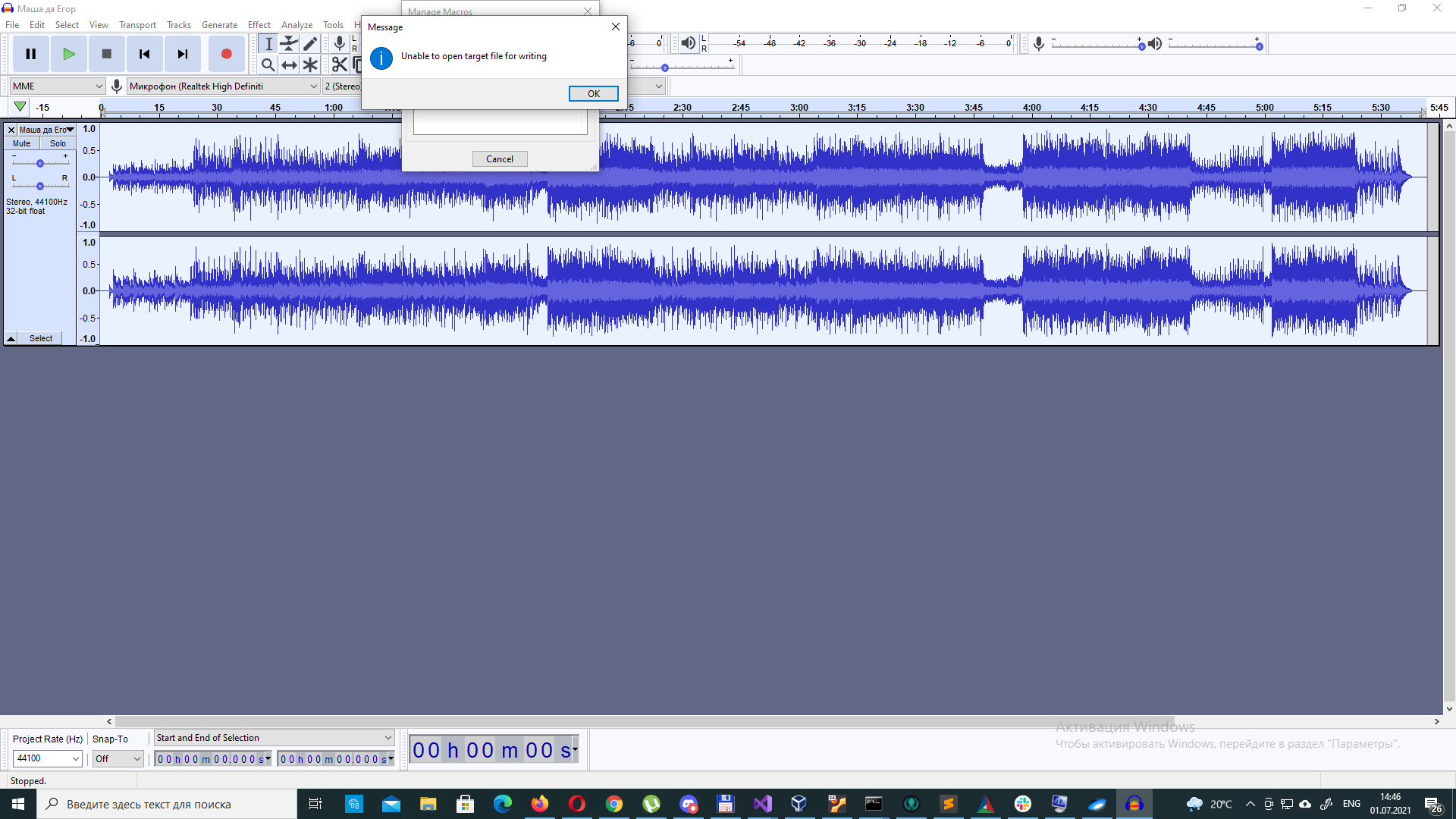
Task: Select the Draw tool pencil
Action: [310, 43]
